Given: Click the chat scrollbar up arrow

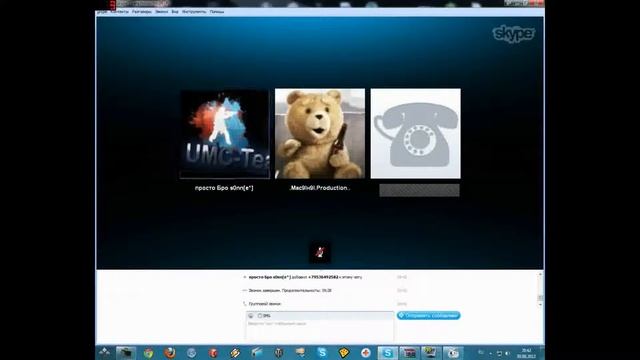Looking at the screenshot, I should tap(540, 275).
